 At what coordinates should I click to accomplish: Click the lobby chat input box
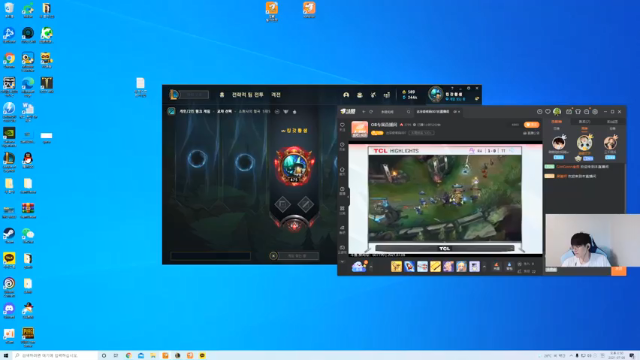pos(210,256)
